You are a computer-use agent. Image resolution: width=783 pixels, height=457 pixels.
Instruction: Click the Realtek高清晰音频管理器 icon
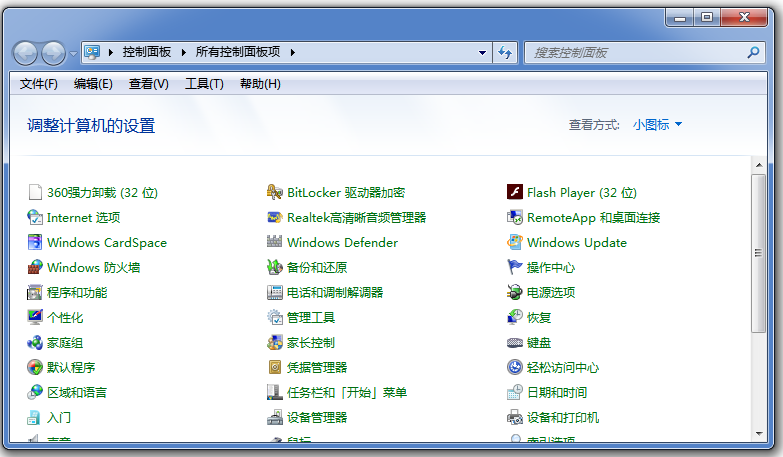(275, 217)
